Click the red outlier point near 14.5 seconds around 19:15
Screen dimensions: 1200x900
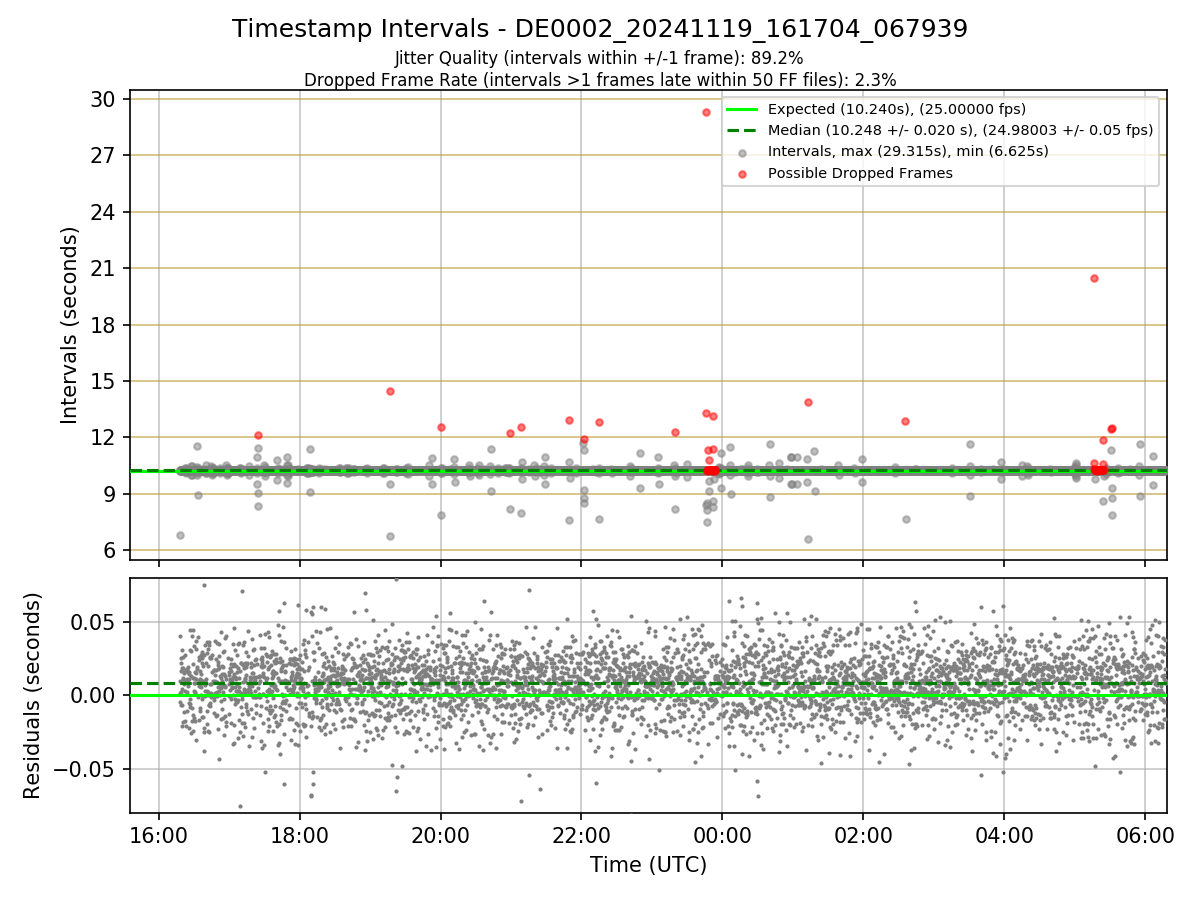click(x=390, y=391)
